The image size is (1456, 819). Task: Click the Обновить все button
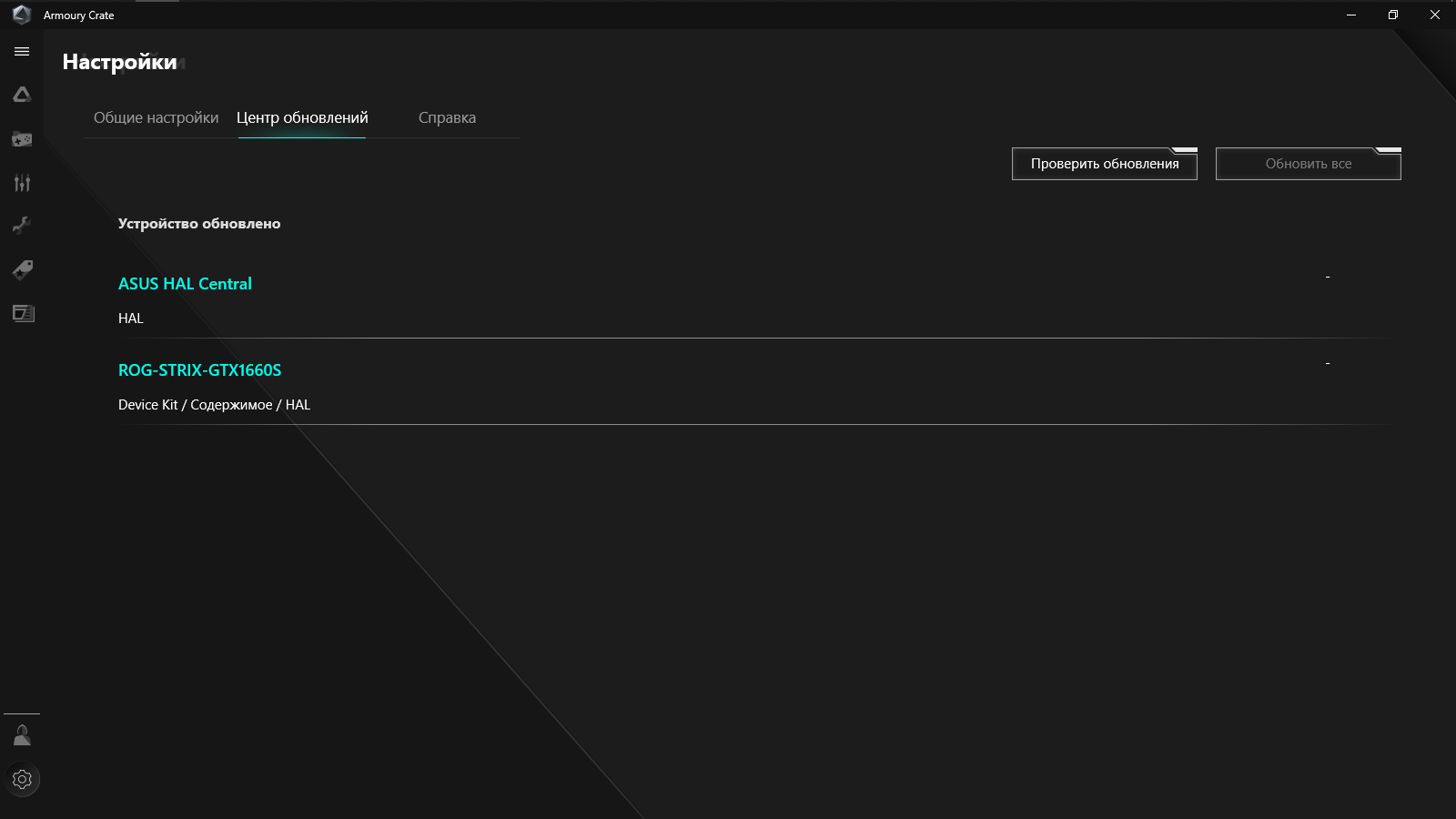click(1309, 164)
